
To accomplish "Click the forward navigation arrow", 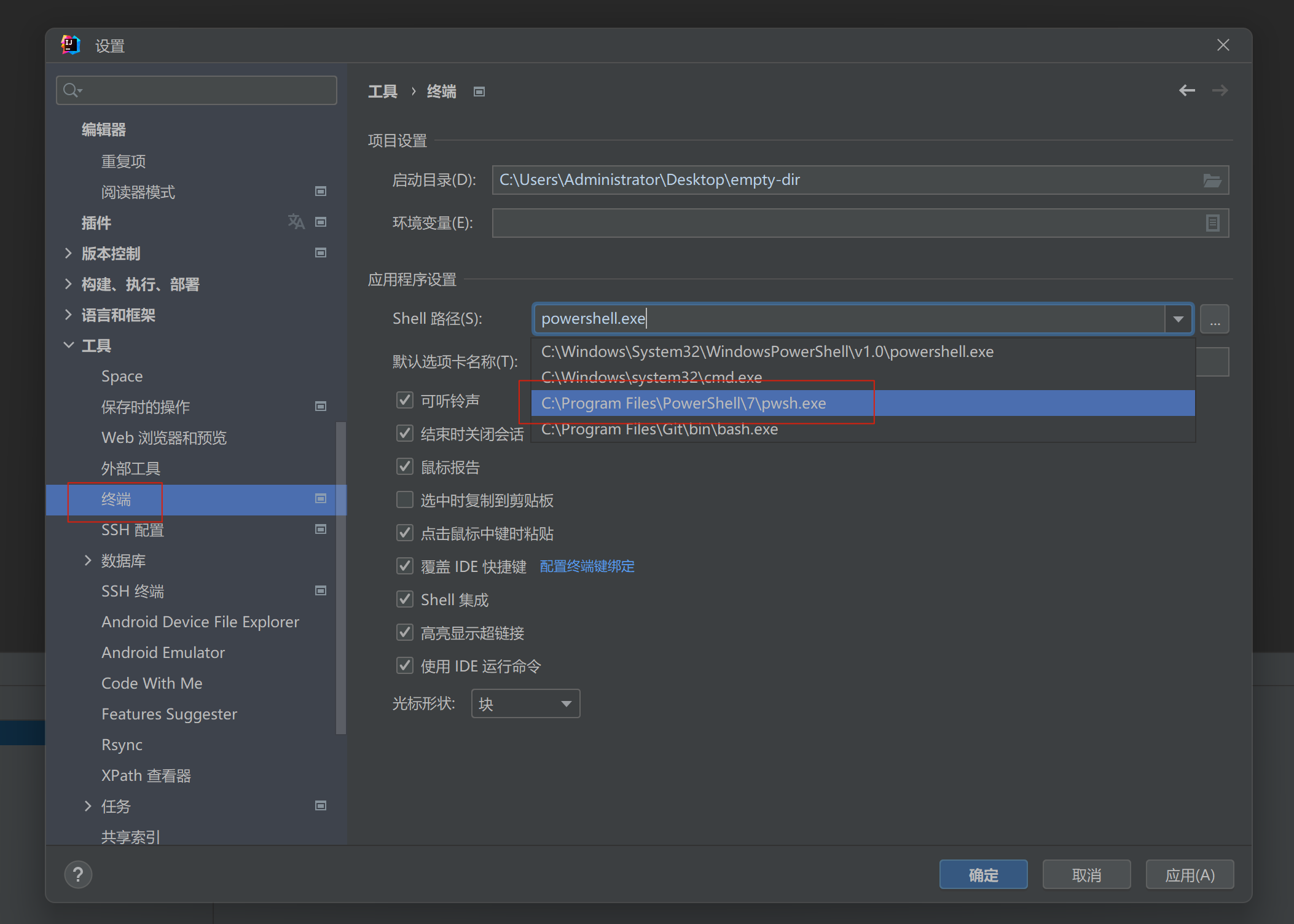I will 1220,90.
